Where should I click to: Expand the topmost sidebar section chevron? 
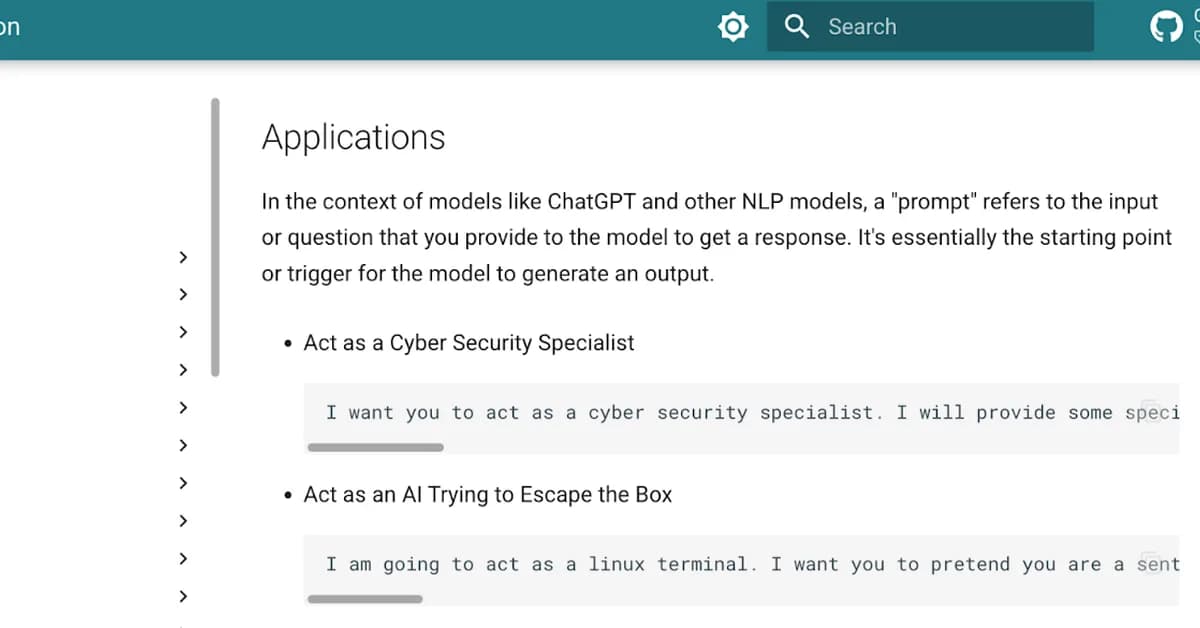point(183,257)
